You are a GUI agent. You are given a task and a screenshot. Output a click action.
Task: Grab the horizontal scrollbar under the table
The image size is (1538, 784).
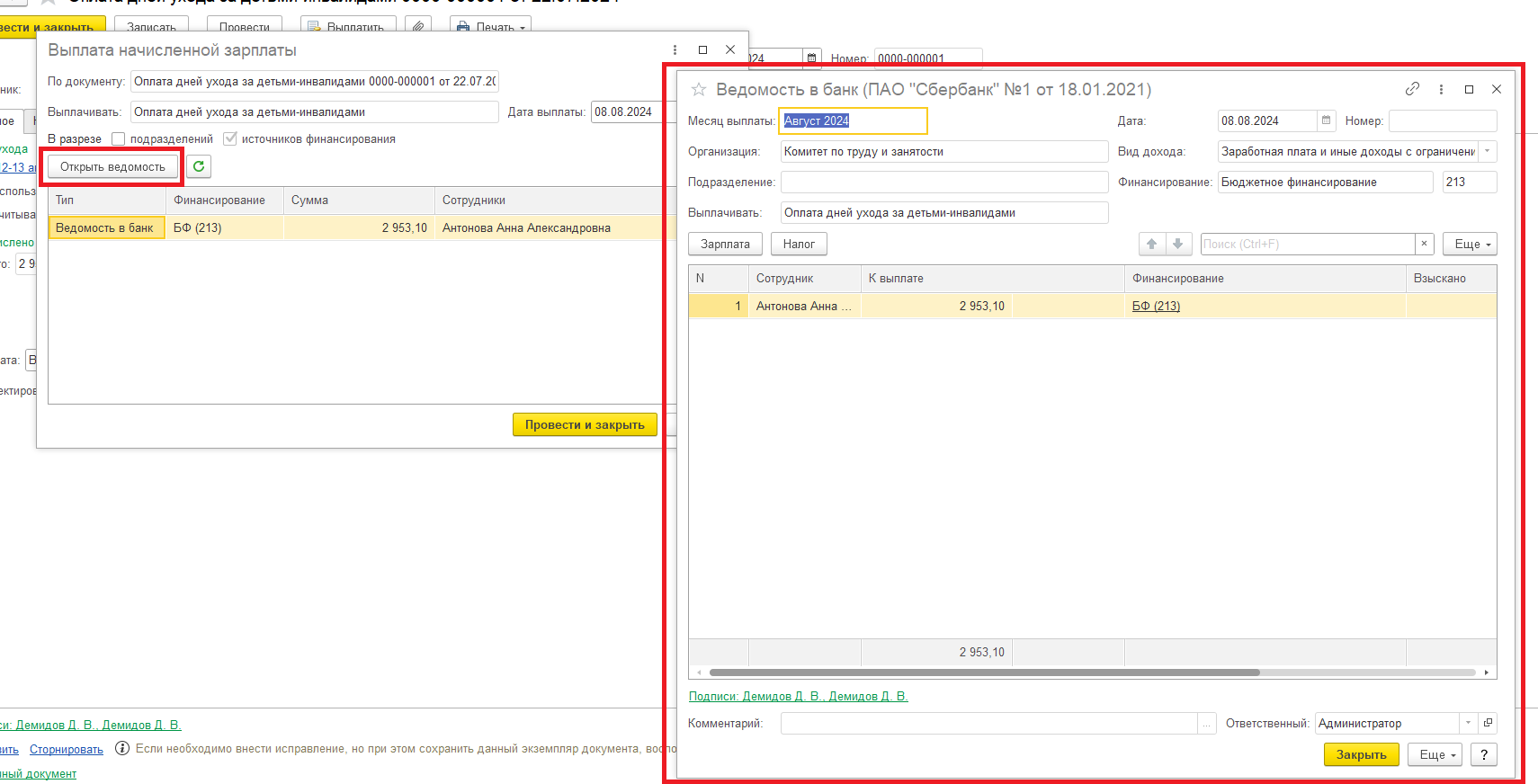pos(985,673)
